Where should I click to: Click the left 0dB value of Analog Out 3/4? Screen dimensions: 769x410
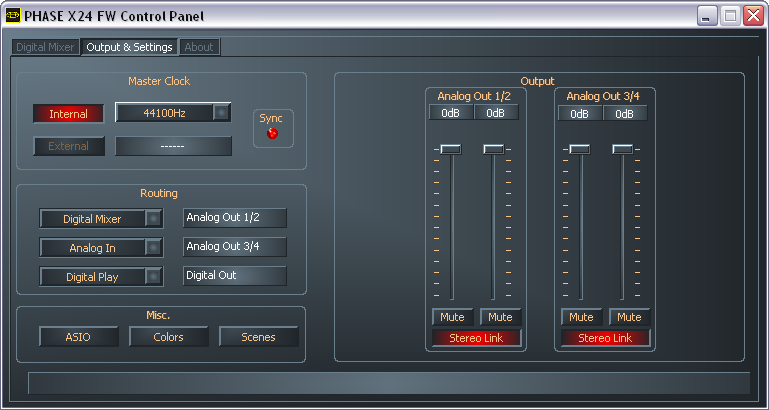[580, 113]
